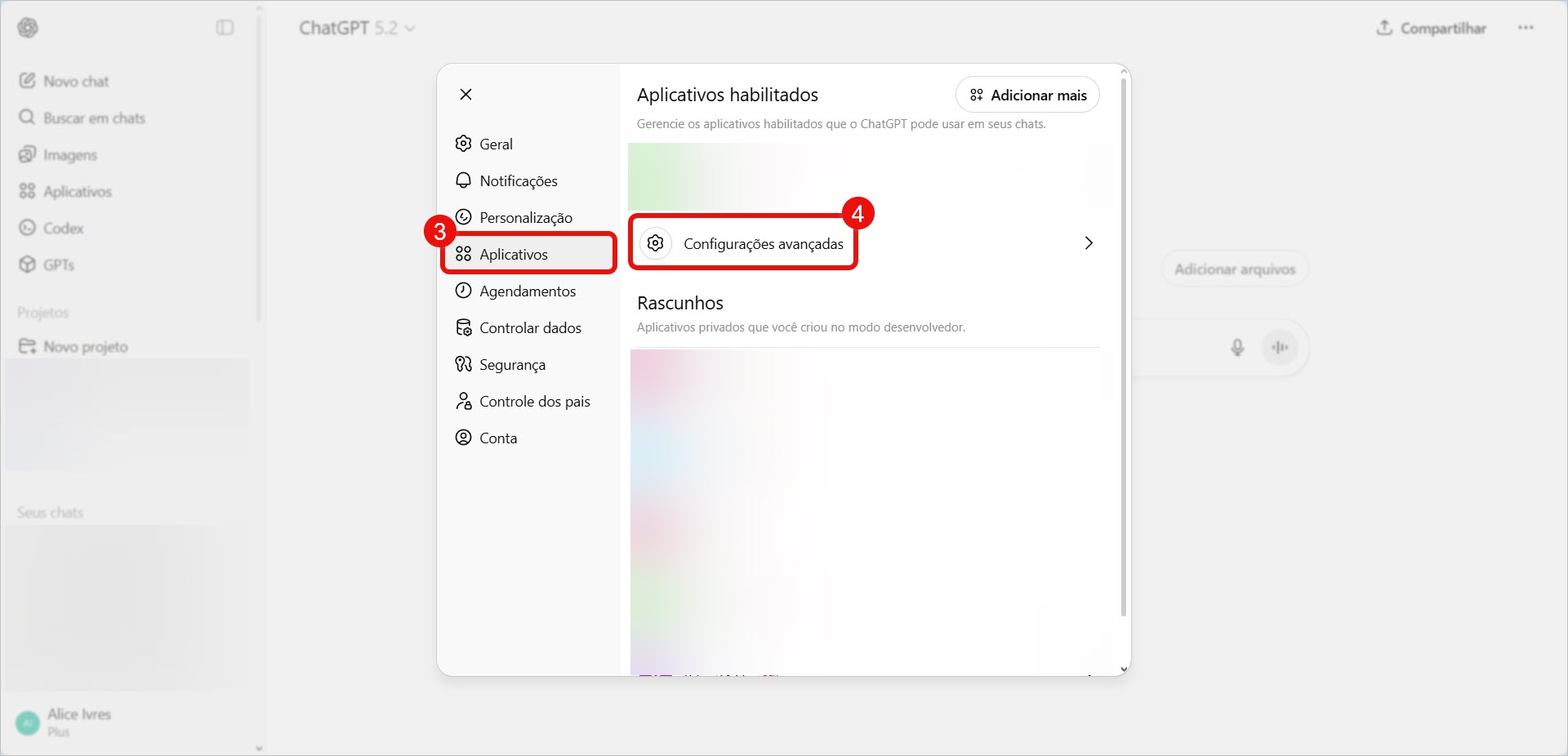
Task: Click the Compartilhar share button
Action: 1431,29
